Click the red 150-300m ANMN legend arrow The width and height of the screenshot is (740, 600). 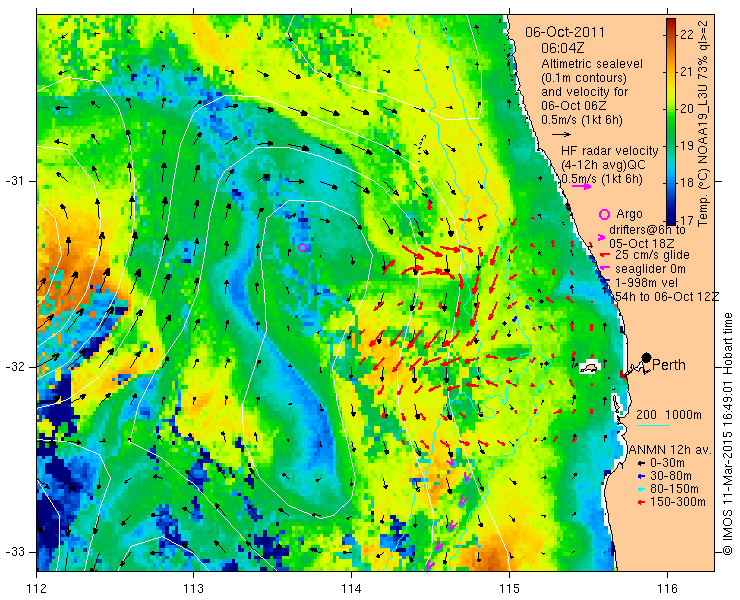[641, 502]
